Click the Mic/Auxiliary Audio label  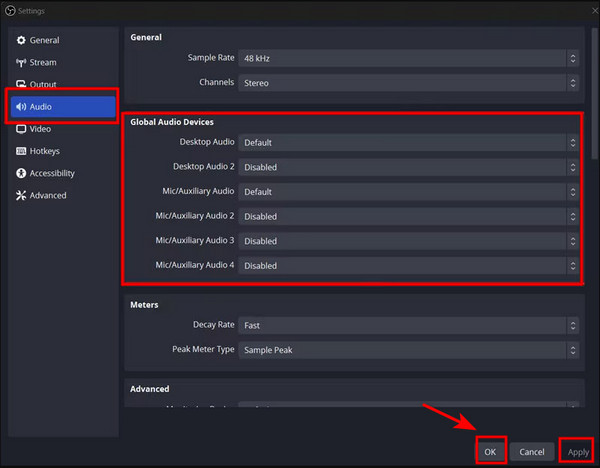(x=198, y=191)
